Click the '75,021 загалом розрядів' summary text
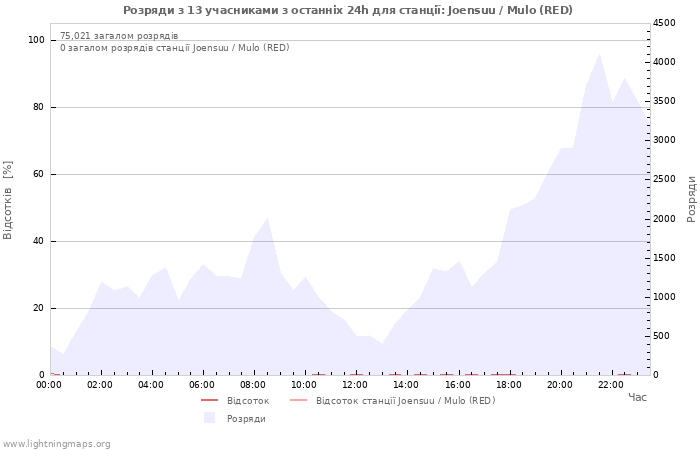Viewport: 700px width, 450px height. pos(119,36)
